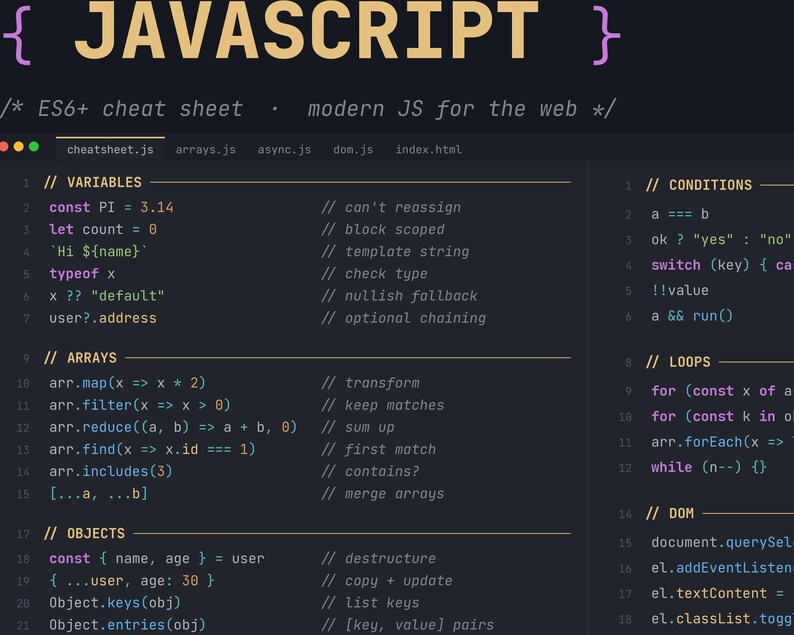Click the "// can't reassign" comment
Viewport: 794px width, 635px height.
click(391, 207)
